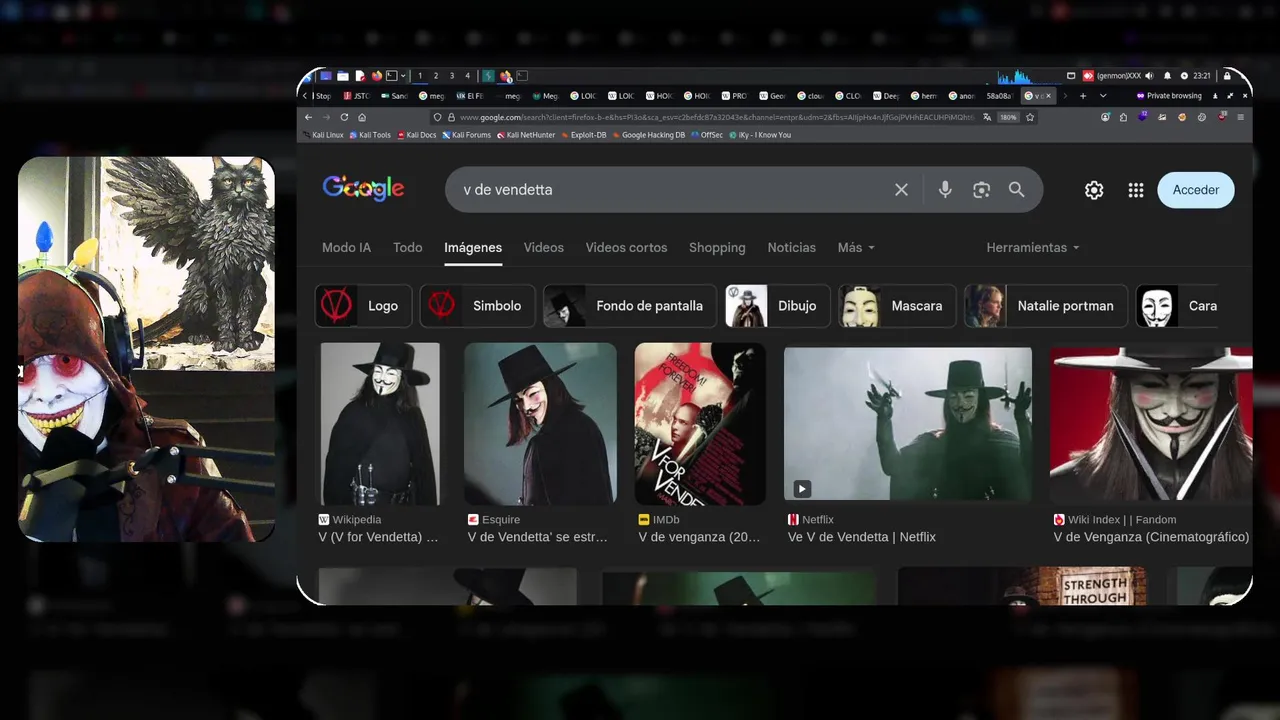This screenshot has height=720, width=1280.
Task: Open the extensions puzzle icon in toolbar
Action: pos(1124,117)
